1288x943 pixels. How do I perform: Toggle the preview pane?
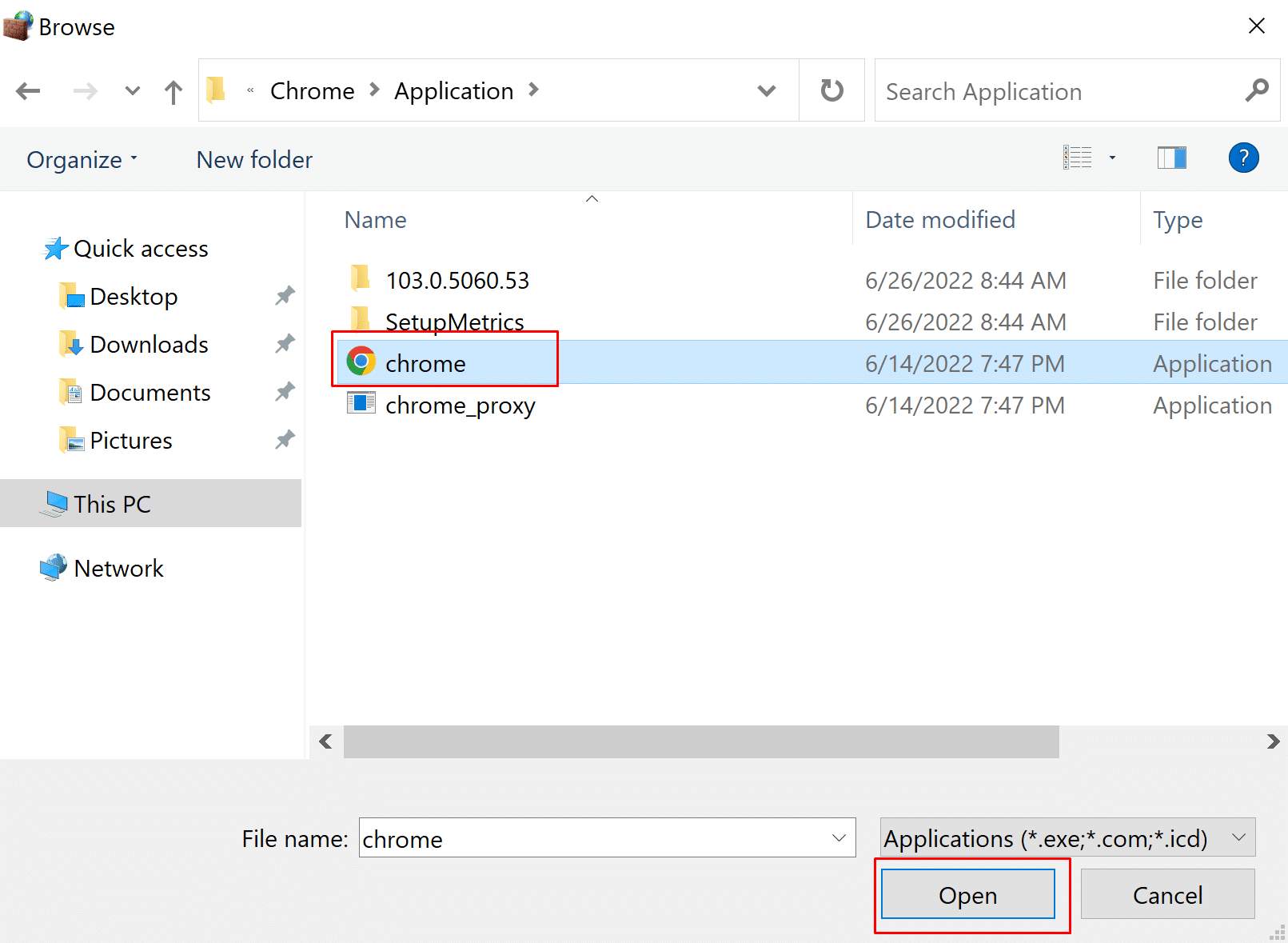tap(1172, 158)
